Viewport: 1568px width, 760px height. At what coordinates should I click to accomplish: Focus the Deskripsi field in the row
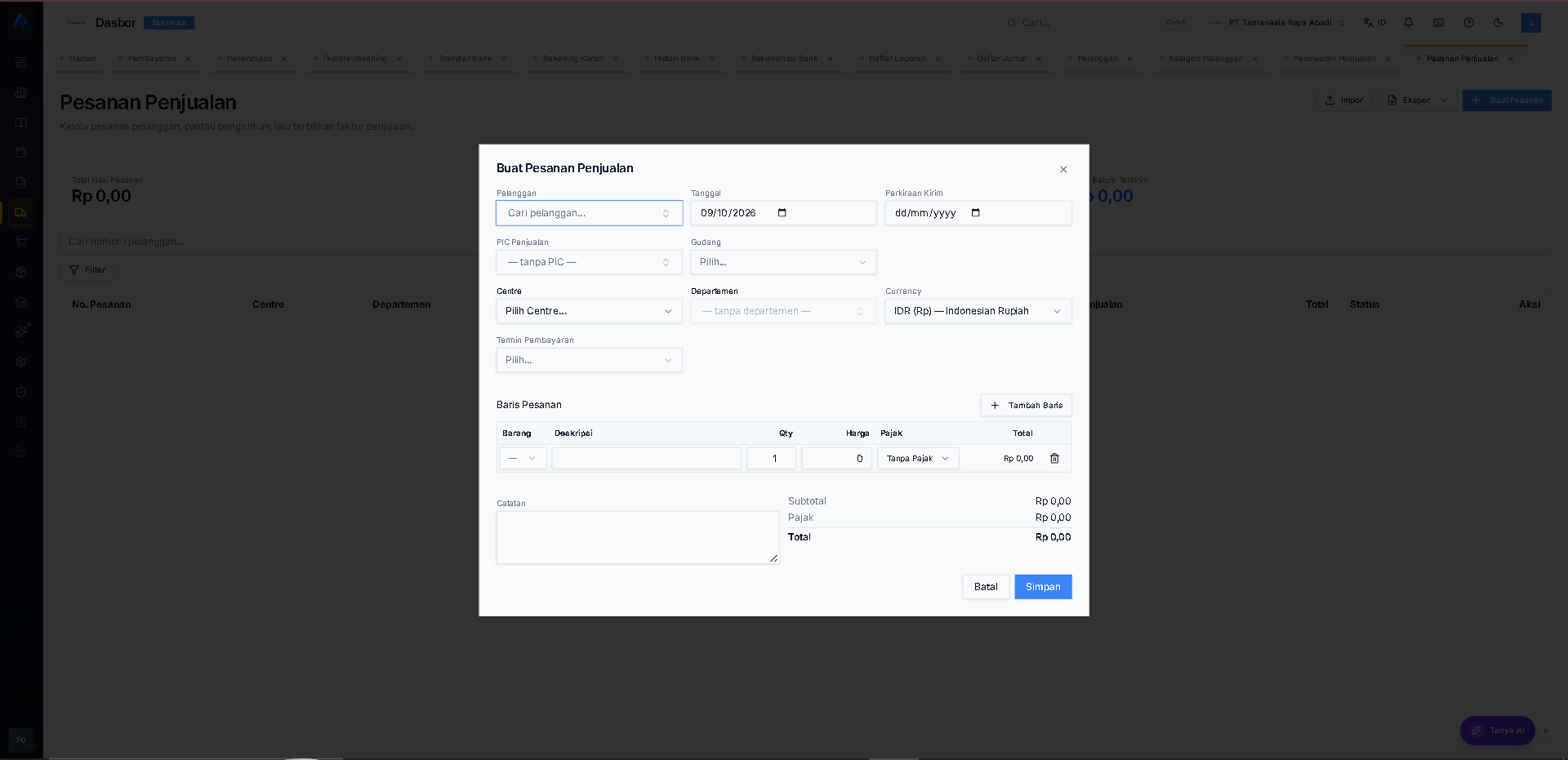click(647, 459)
